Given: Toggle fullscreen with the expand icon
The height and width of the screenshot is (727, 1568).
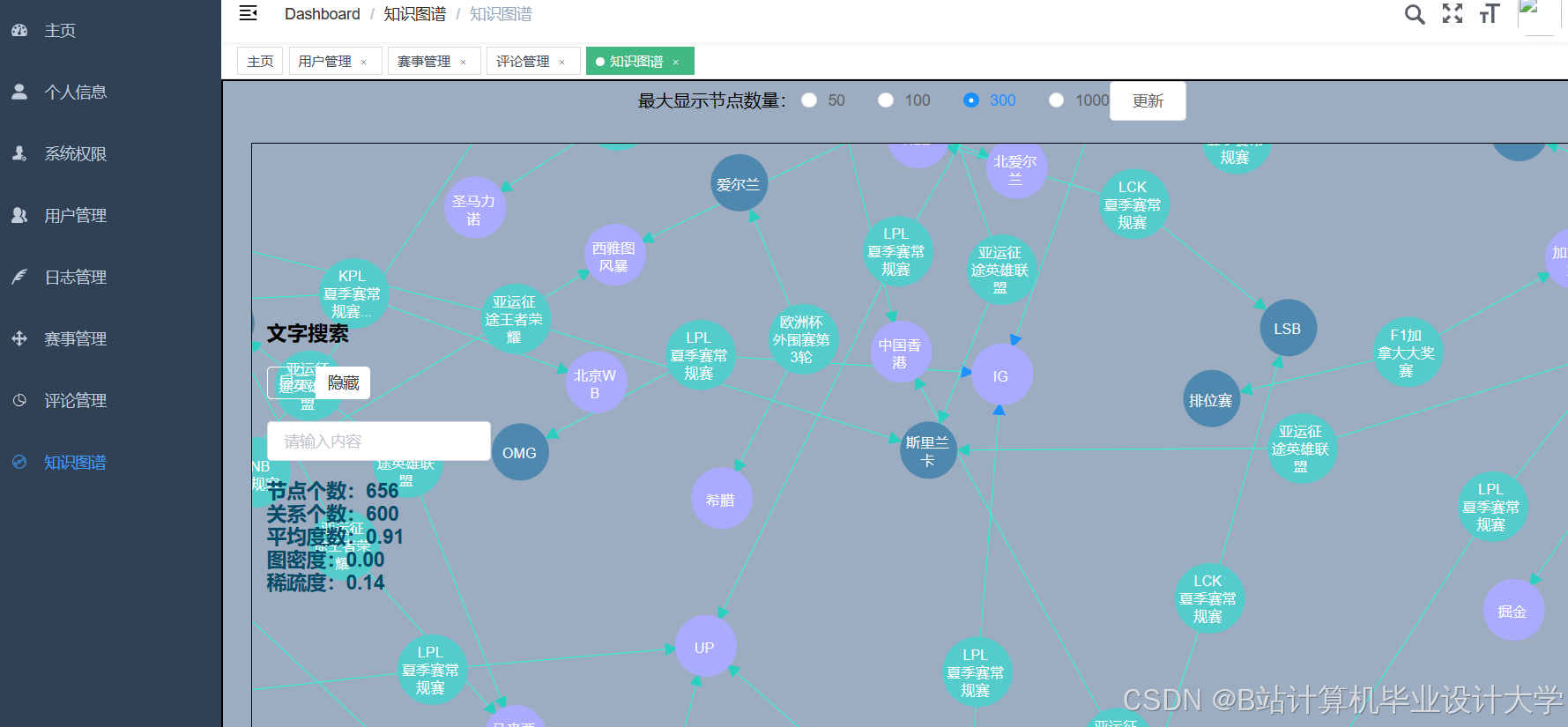Looking at the screenshot, I should click(x=1453, y=13).
